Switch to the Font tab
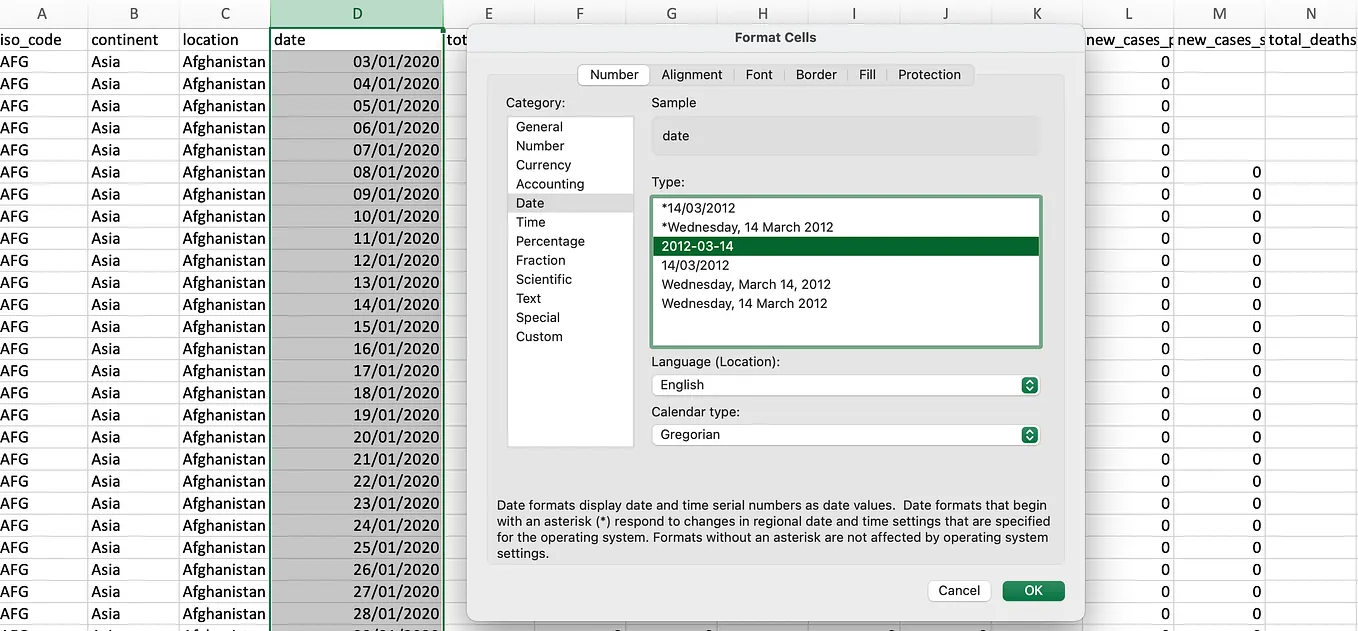 (759, 75)
